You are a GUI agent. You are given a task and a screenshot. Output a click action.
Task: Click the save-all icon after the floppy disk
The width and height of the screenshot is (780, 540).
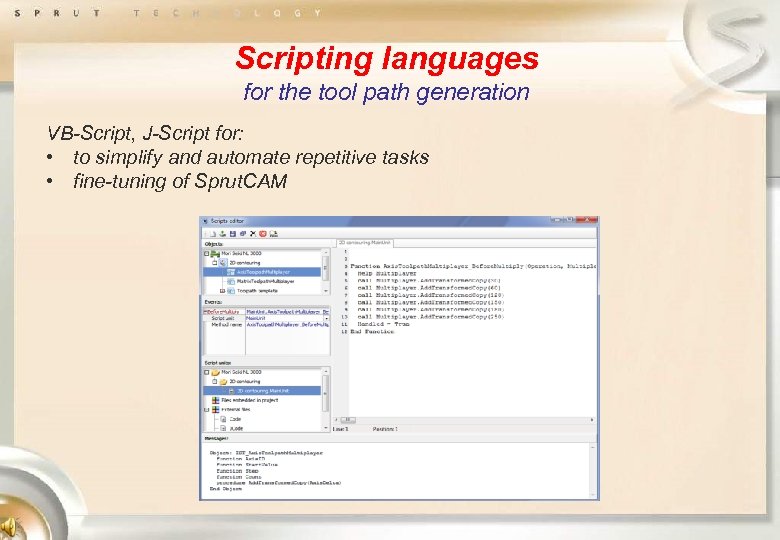tap(243, 234)
